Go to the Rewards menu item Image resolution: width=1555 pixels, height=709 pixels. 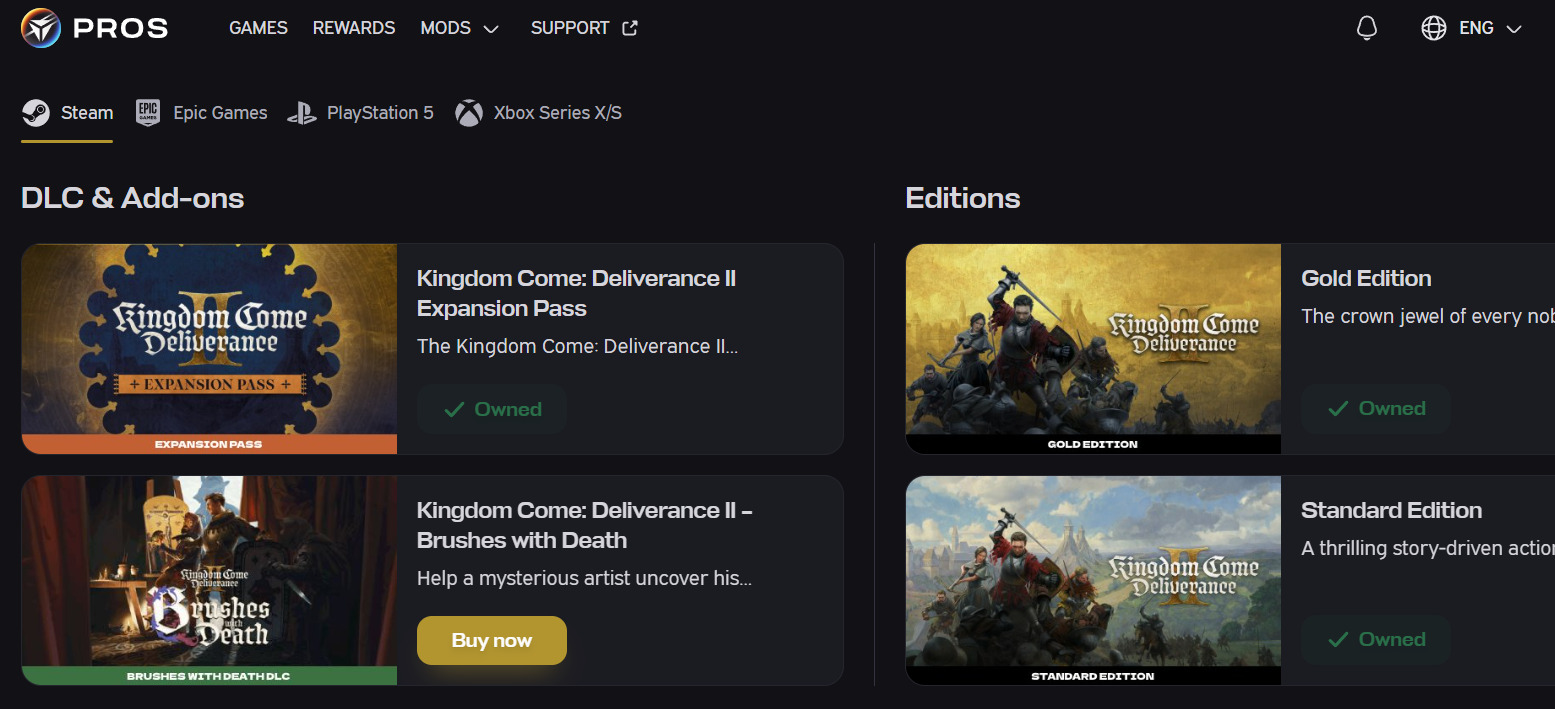(x=354, y=28)
